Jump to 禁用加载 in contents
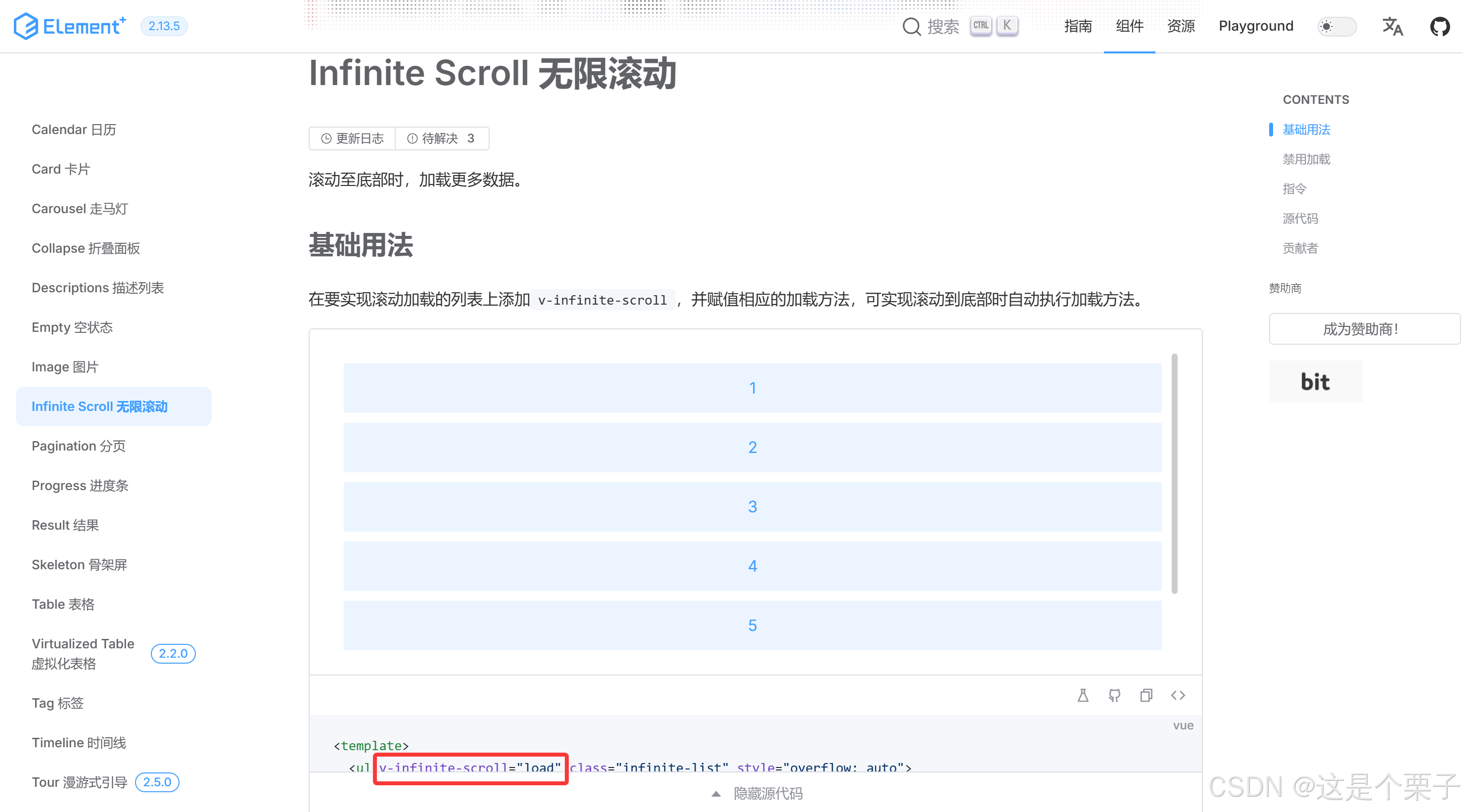Viewport: 1463px width, 812px height. click(1306, 159)
